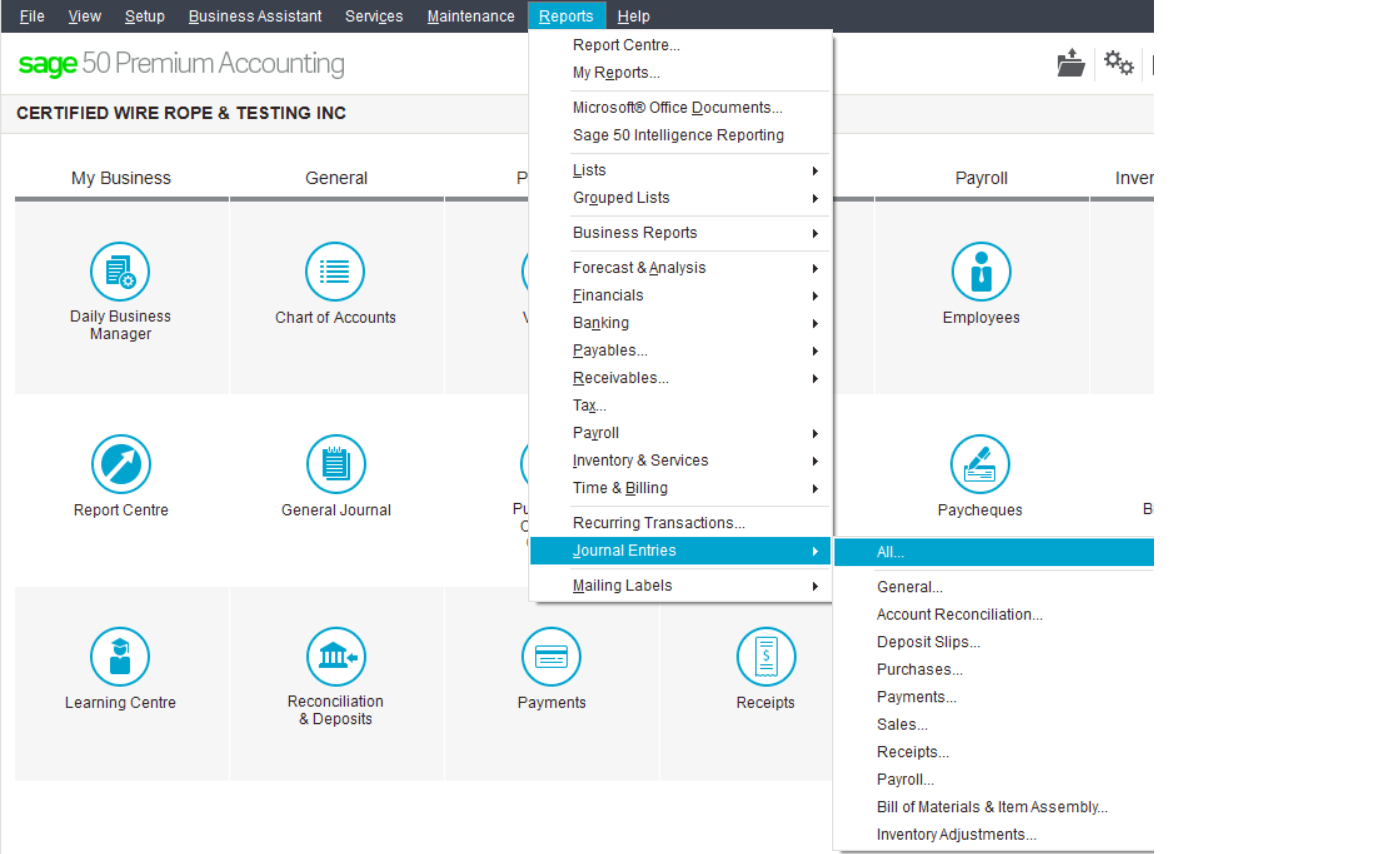The width and height of the screenshot is (1395, 854).
Task: Expand the Payroll reports submenu
Action: tap(680, 433)
